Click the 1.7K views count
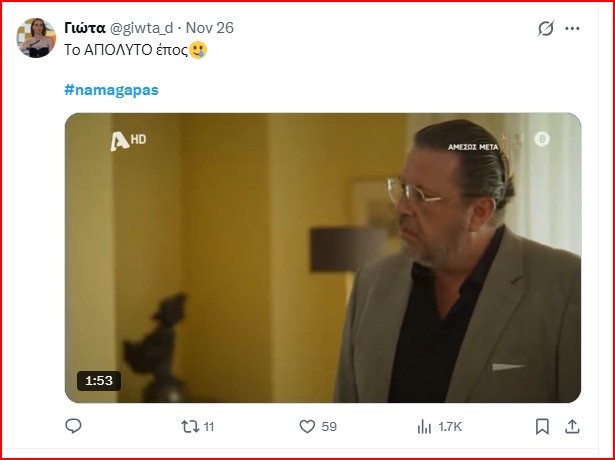615x460 pixels. [450, 426]
